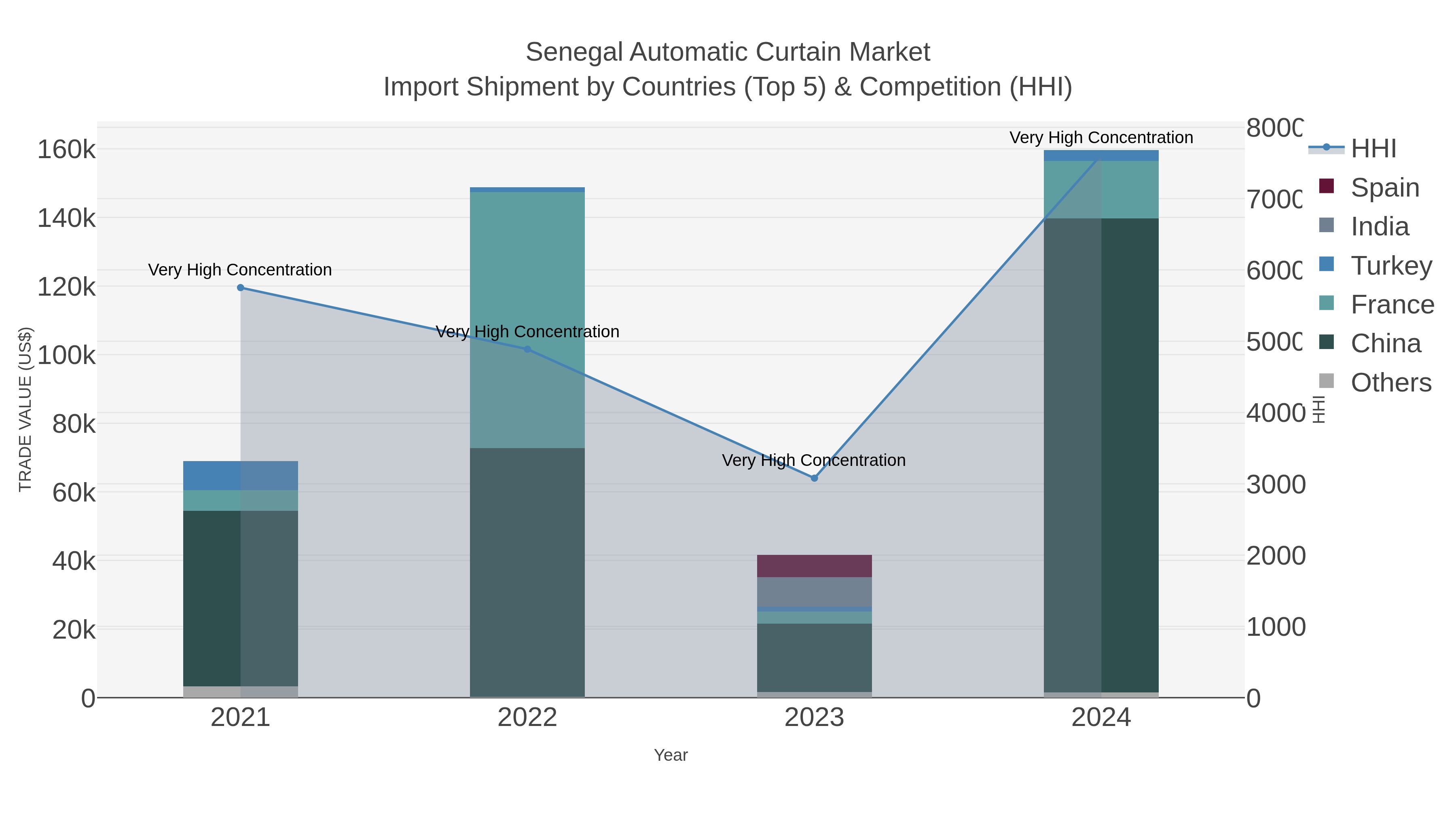Click the Turkey blue color swatch
Image resolution: width=1456 pixels, height=819 pixels.
pyautogui.click(x=1326, y=264)
